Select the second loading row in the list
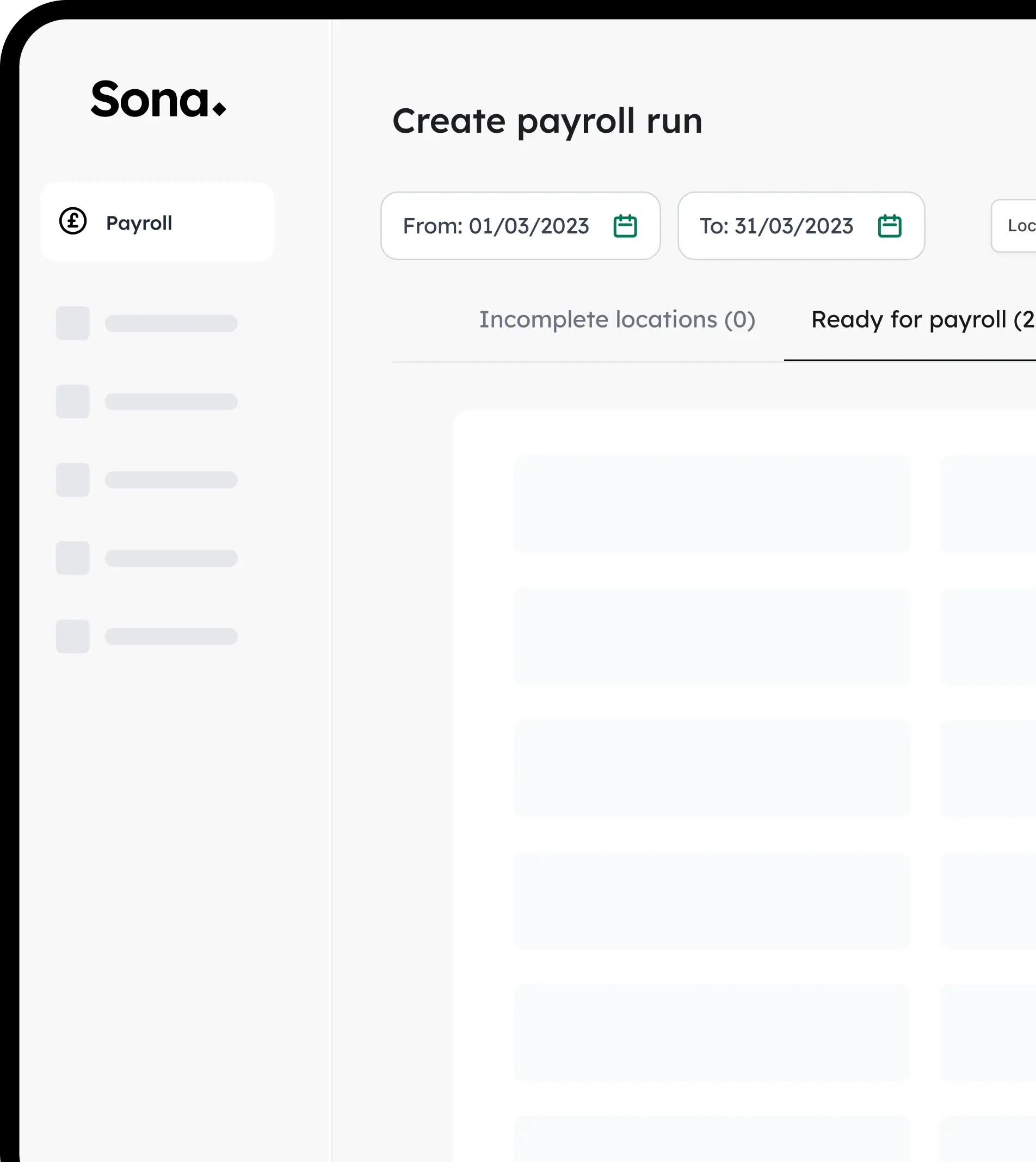The image size is (1036, 1162). coord(711,636)
